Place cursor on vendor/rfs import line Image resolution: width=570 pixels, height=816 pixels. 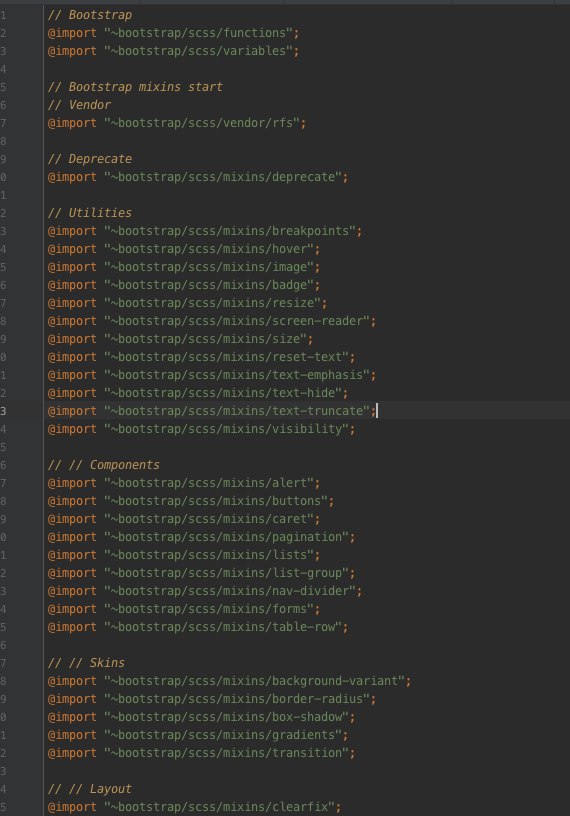point(177,123)
